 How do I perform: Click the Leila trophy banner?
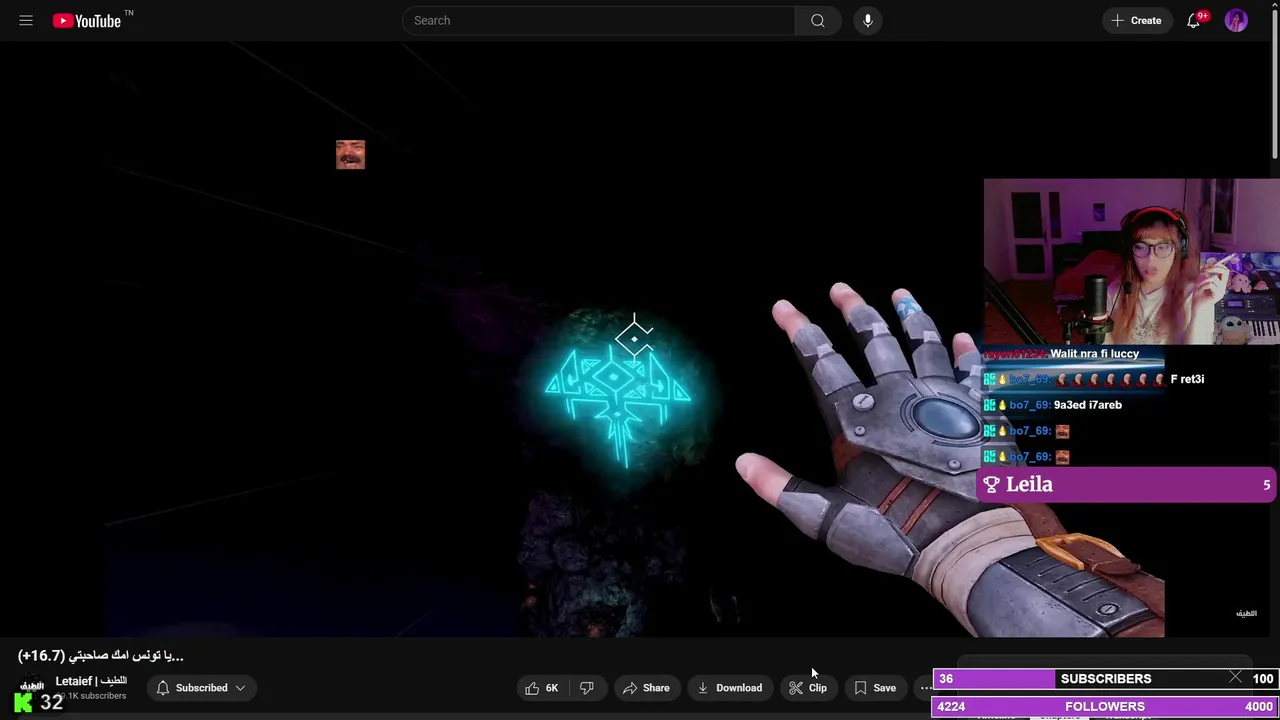click(x=1127, y=485)
